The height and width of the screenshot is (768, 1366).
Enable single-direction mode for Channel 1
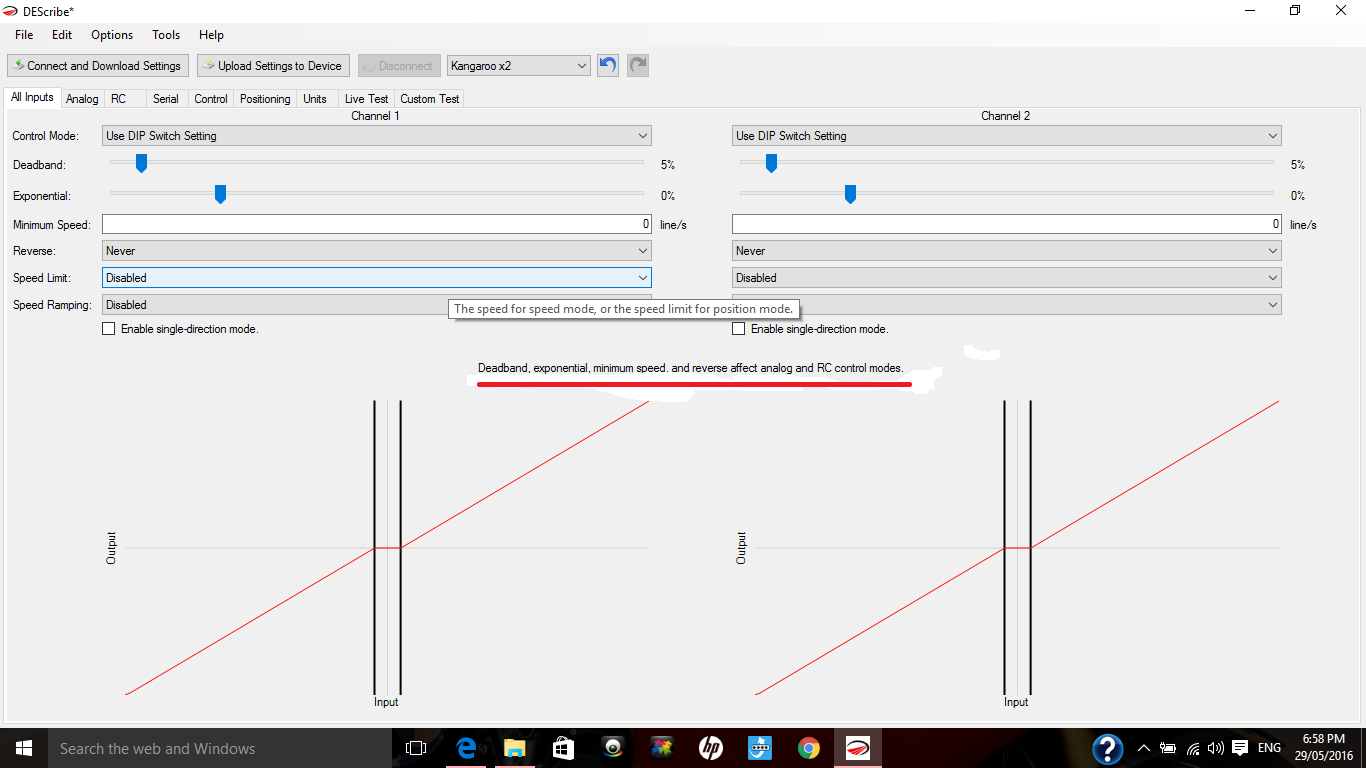point(109,329)
